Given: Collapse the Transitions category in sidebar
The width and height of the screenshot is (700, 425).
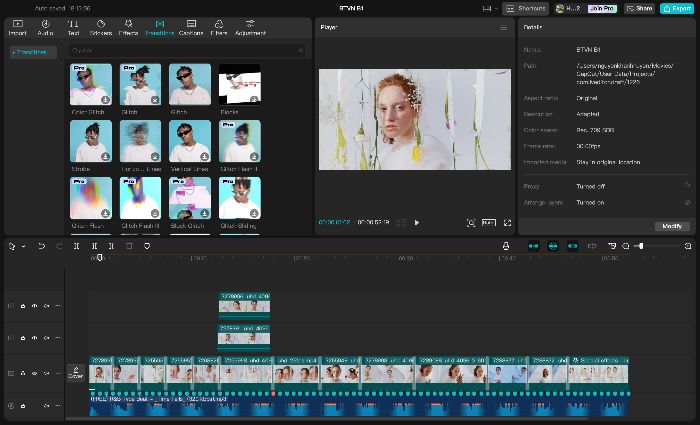Looking at the screenshot, I should click(33, 52).
